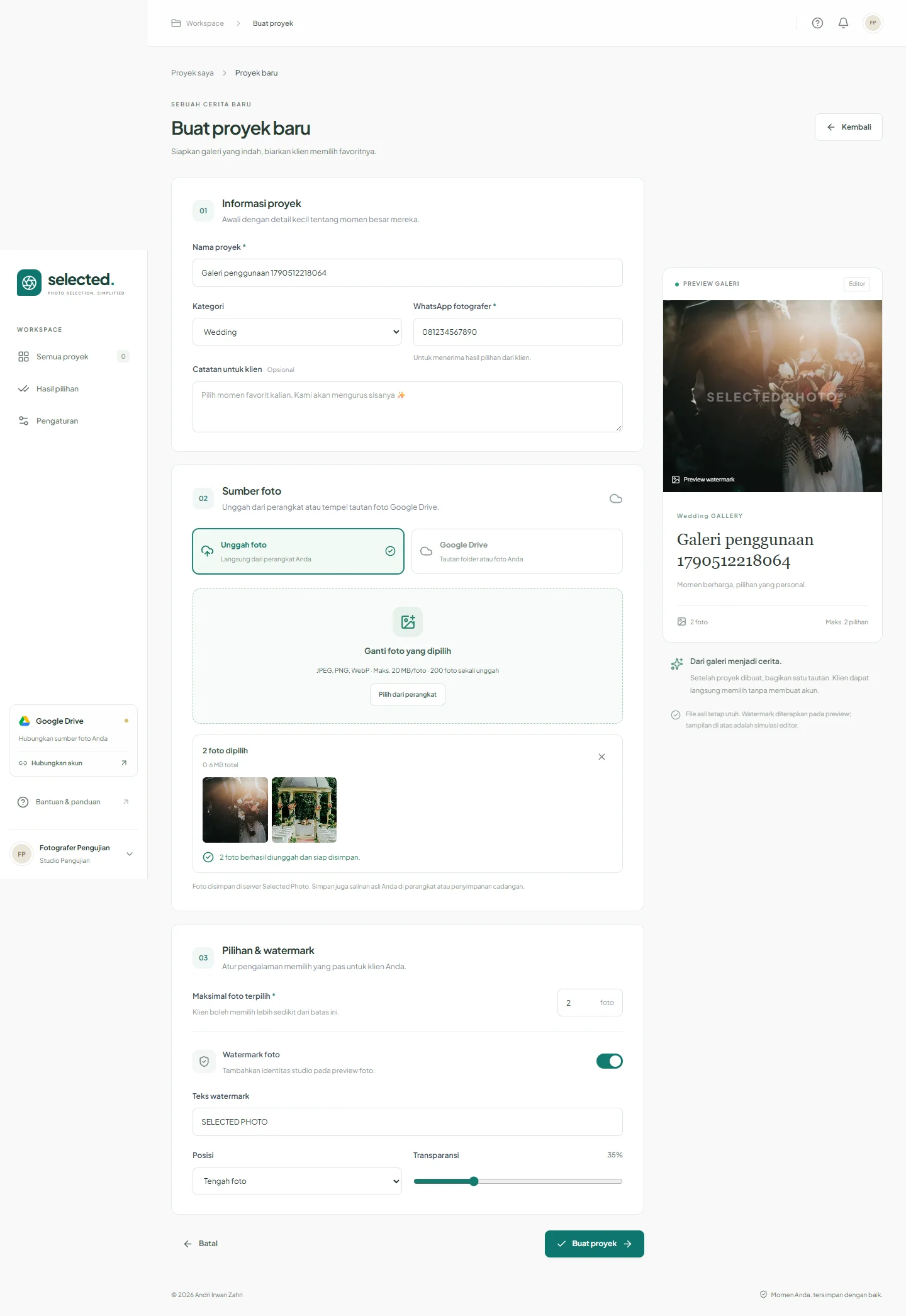
Task: Click the cloud icon in Google Drive option
Action: [x=426, y=551]
